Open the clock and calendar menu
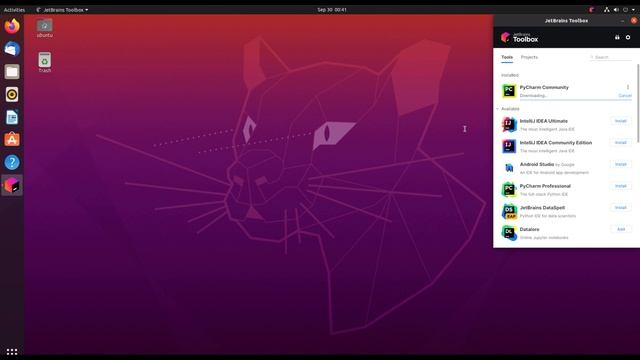 [x=332, y=9]
